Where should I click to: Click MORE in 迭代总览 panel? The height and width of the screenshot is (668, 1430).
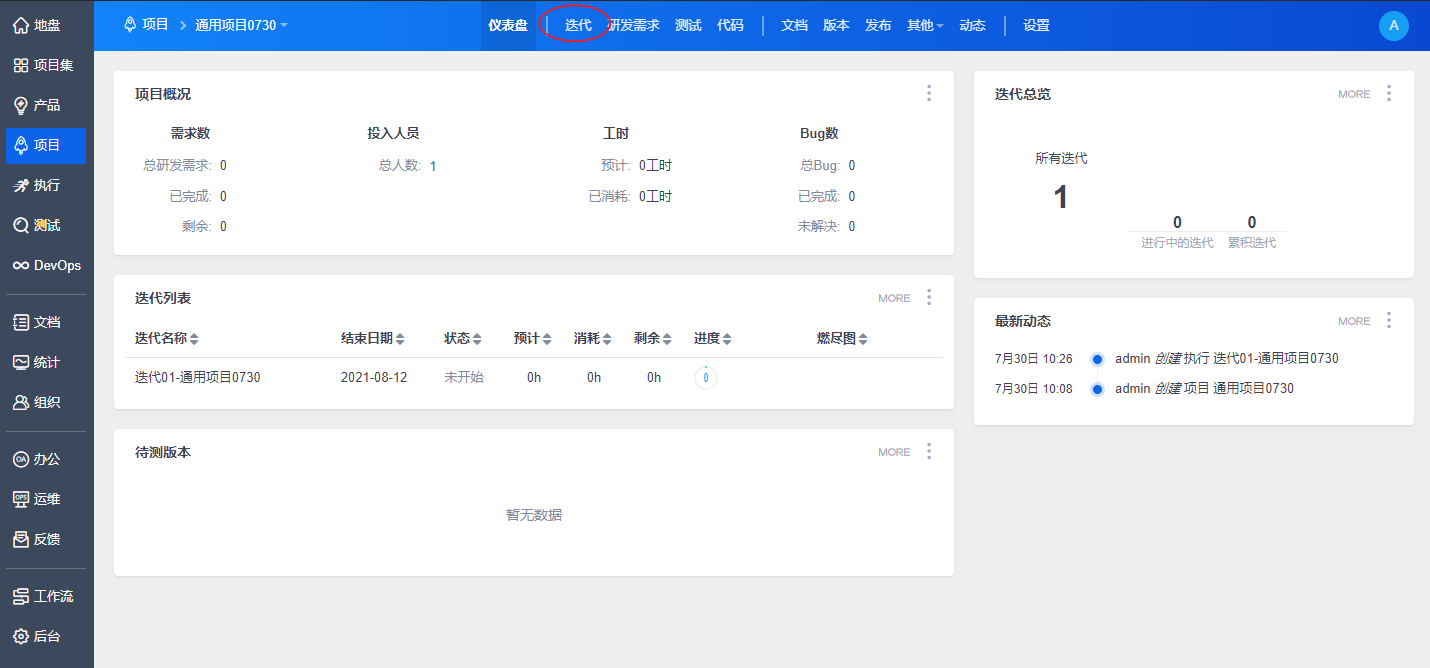(x=1354, y=94)
